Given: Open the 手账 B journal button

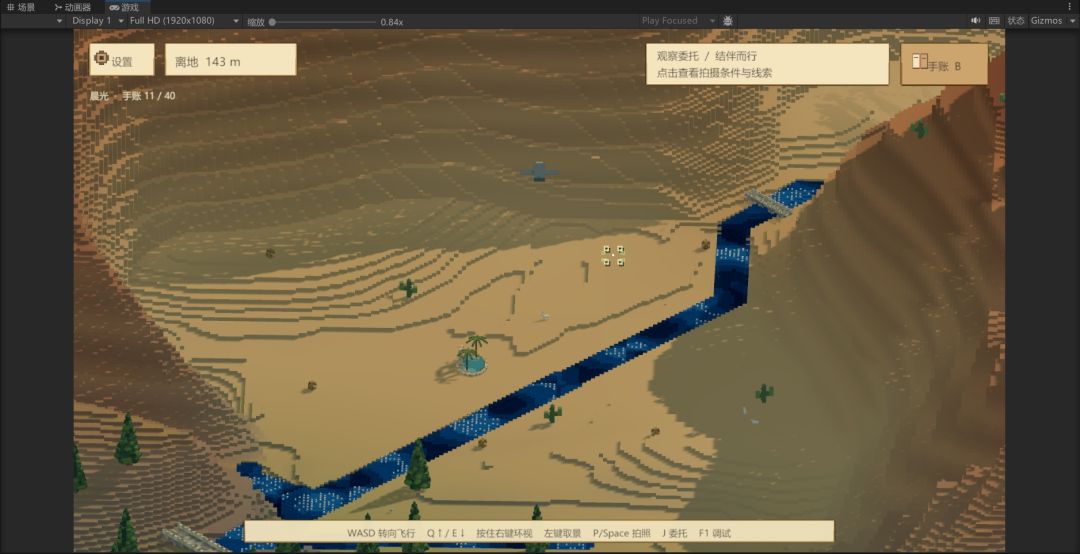Looking at the screenshot, I should (944, 65).
